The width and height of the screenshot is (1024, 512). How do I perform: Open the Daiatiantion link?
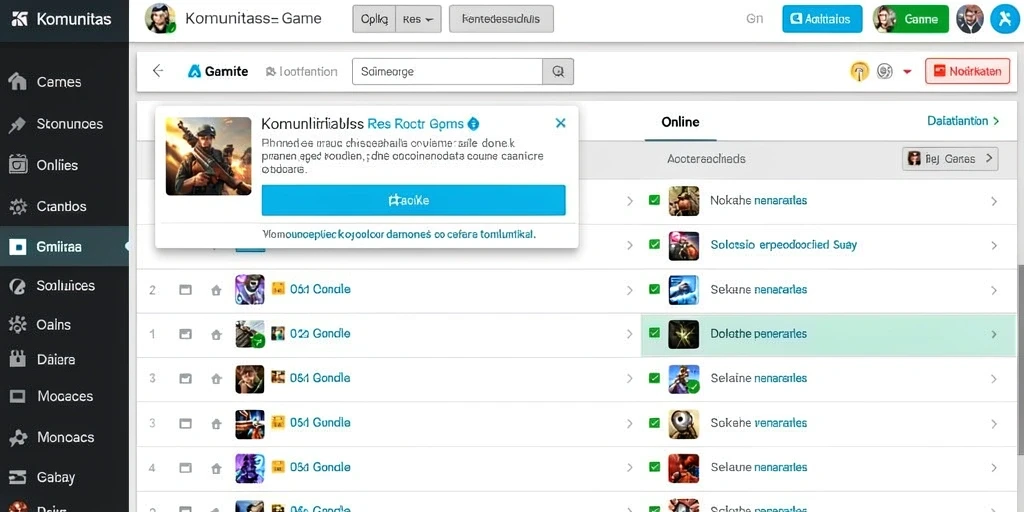(963, 121)
